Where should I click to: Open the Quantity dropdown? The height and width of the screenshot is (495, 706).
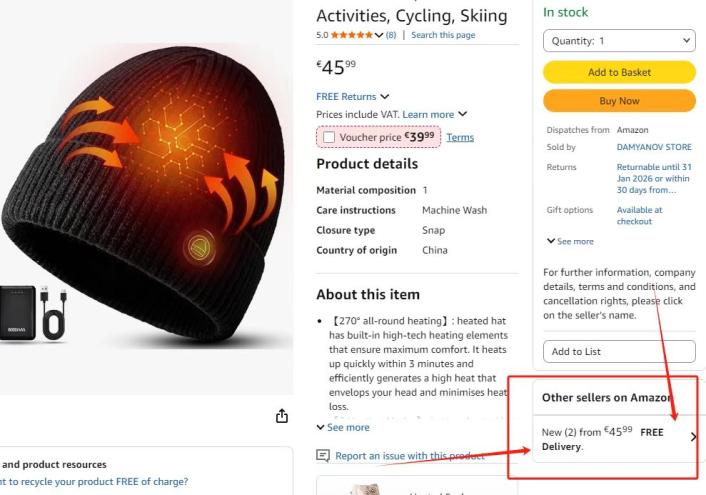click(x=619, y=41)
